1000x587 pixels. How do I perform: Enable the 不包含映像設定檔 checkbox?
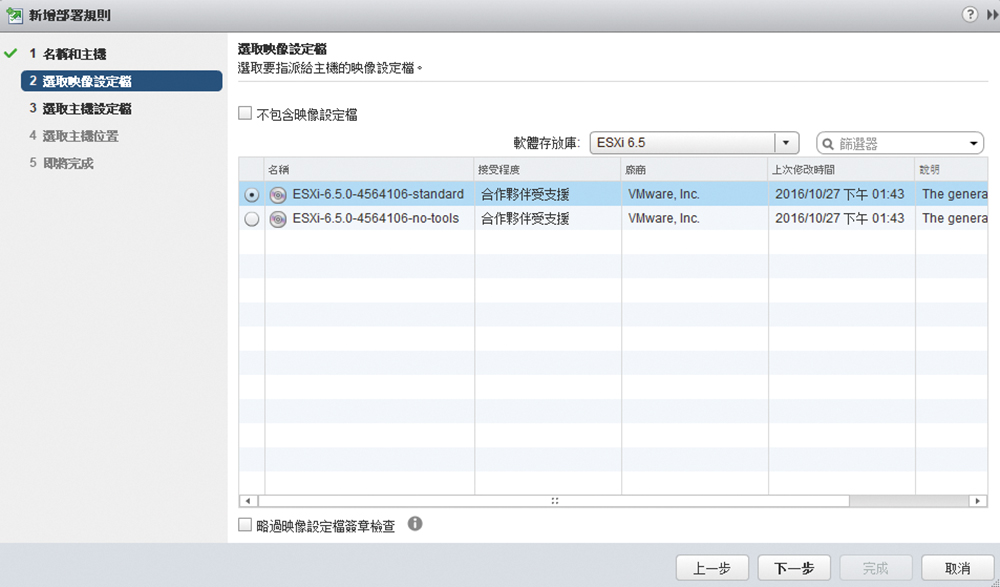click(245, 114)
